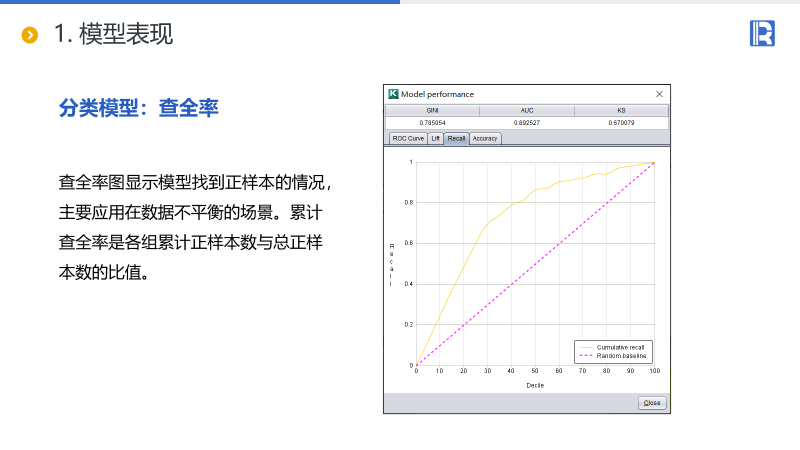Switch to the ROC Curve tab
The height and width of the screenshot is (450, 800).
408,138
